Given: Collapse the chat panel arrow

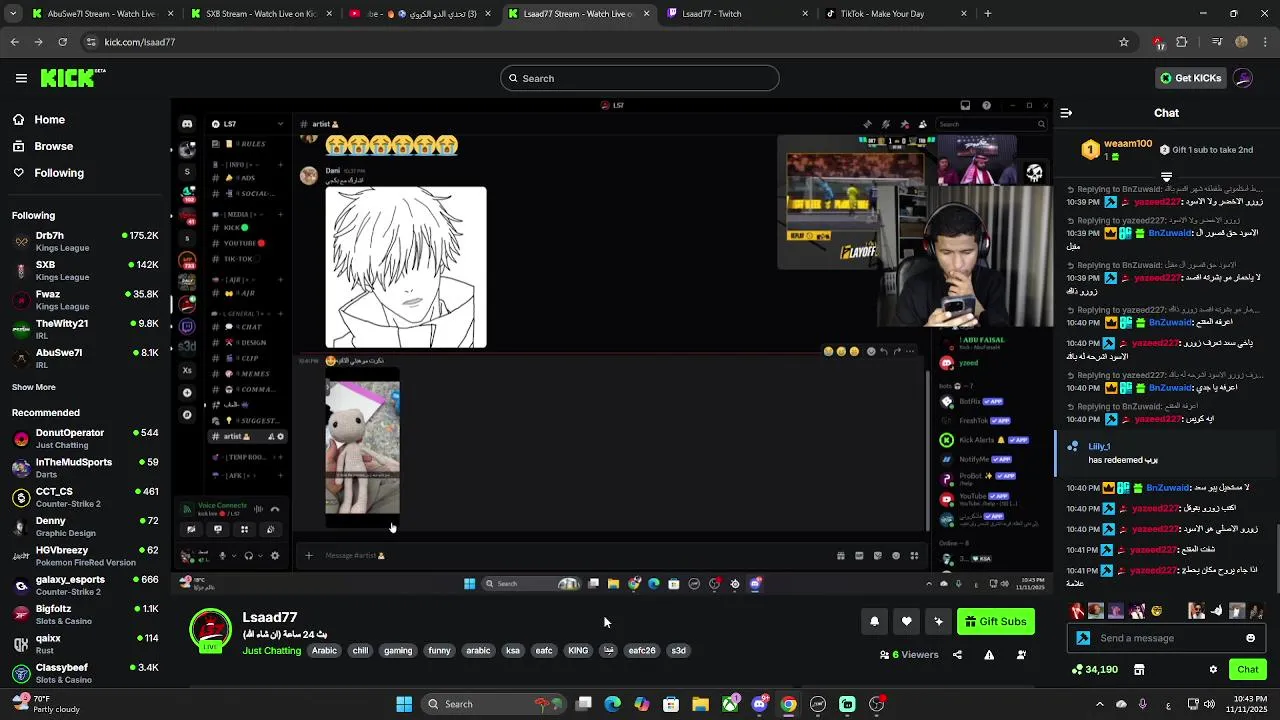Looking at the screenshot, I should pos(1066,113).
